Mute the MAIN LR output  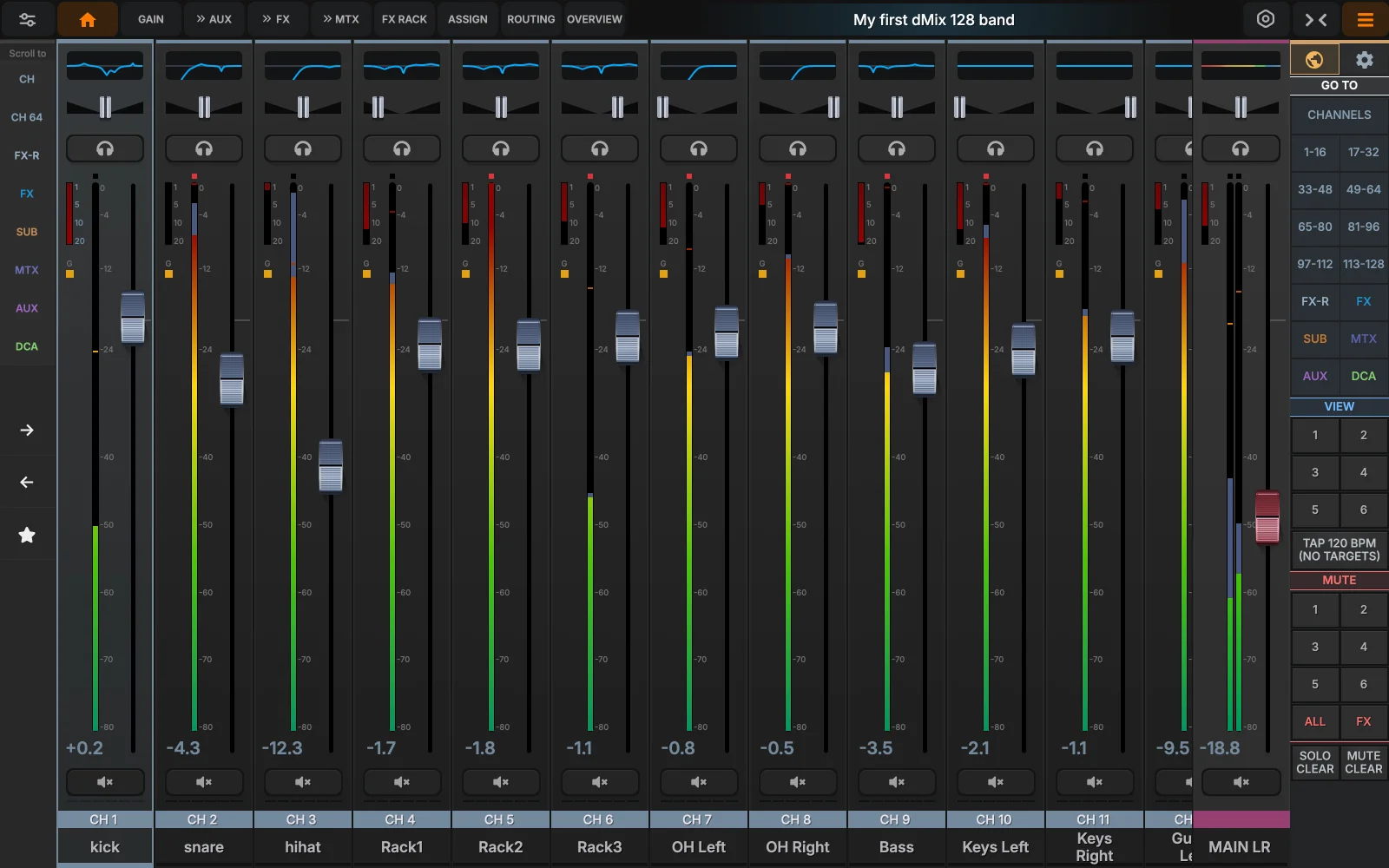point(1241,782)
